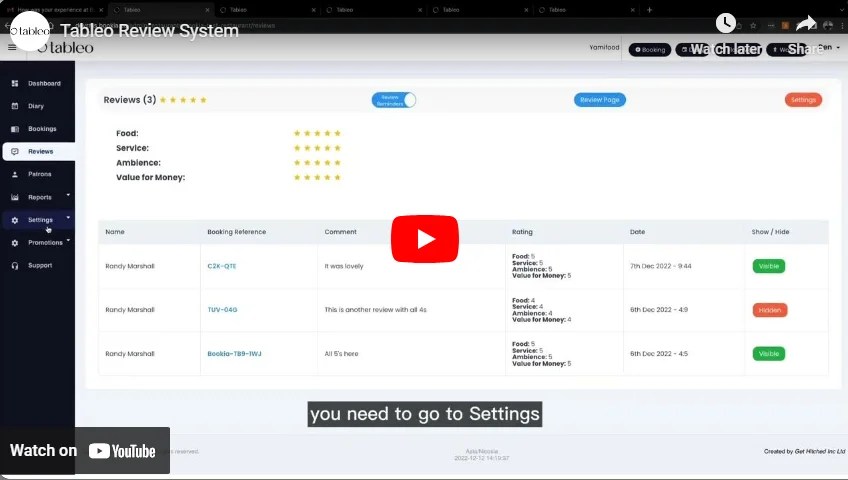
Task: Open Reports in the sidebar
Action: (38, 197)
